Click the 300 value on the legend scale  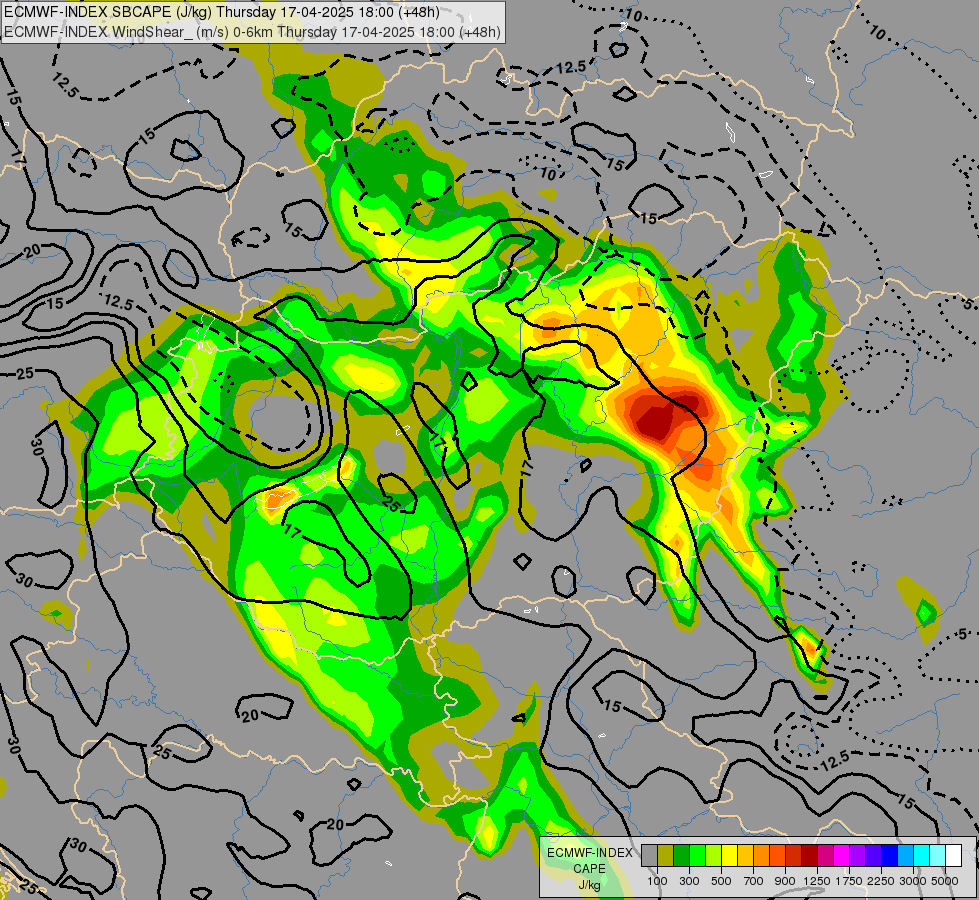point(689,881)
